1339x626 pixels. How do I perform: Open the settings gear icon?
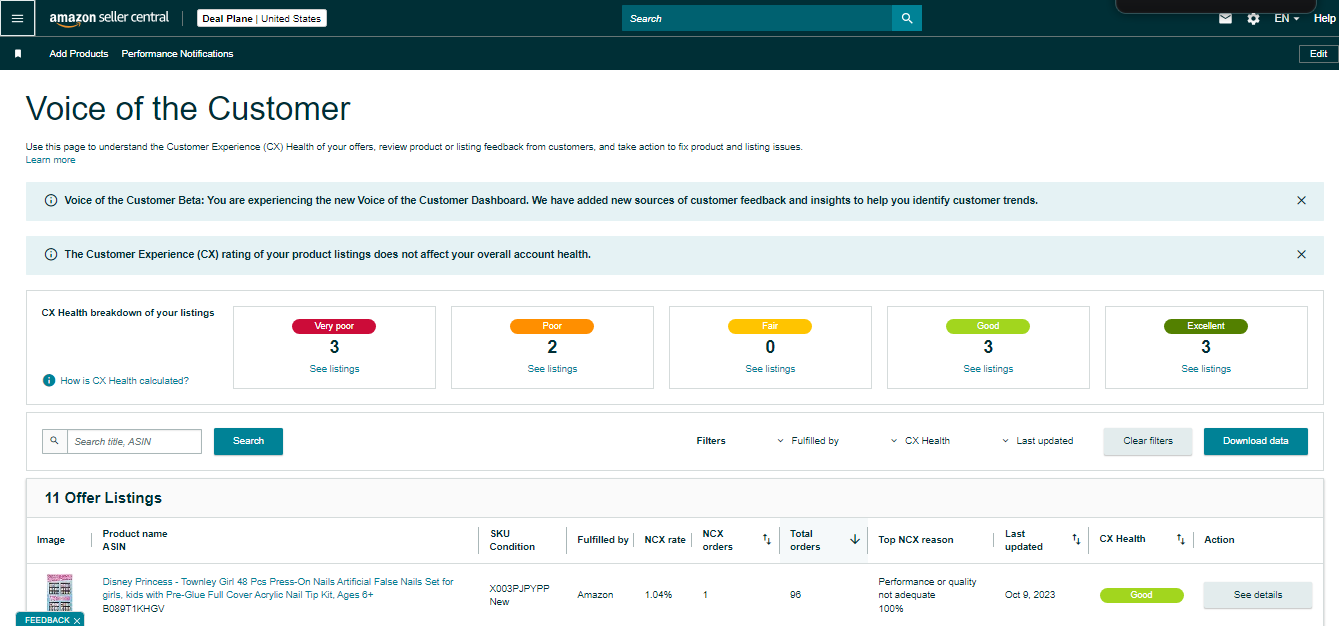[x=1253, y=19]
